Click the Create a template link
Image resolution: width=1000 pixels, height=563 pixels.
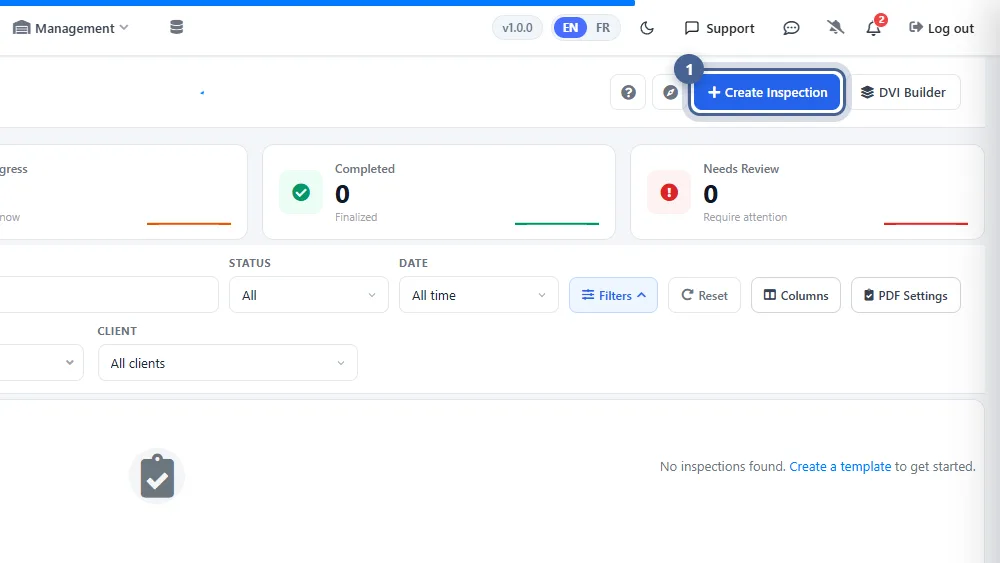coord(840,467)
